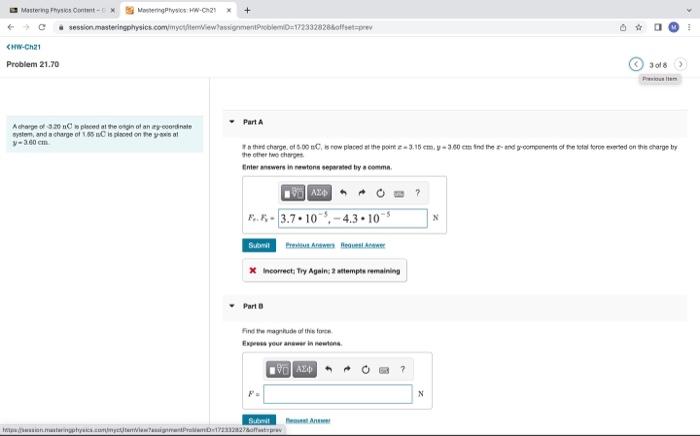Open help for Part A answer box
The image size is (700, 436).
click(x=417, y=193)
